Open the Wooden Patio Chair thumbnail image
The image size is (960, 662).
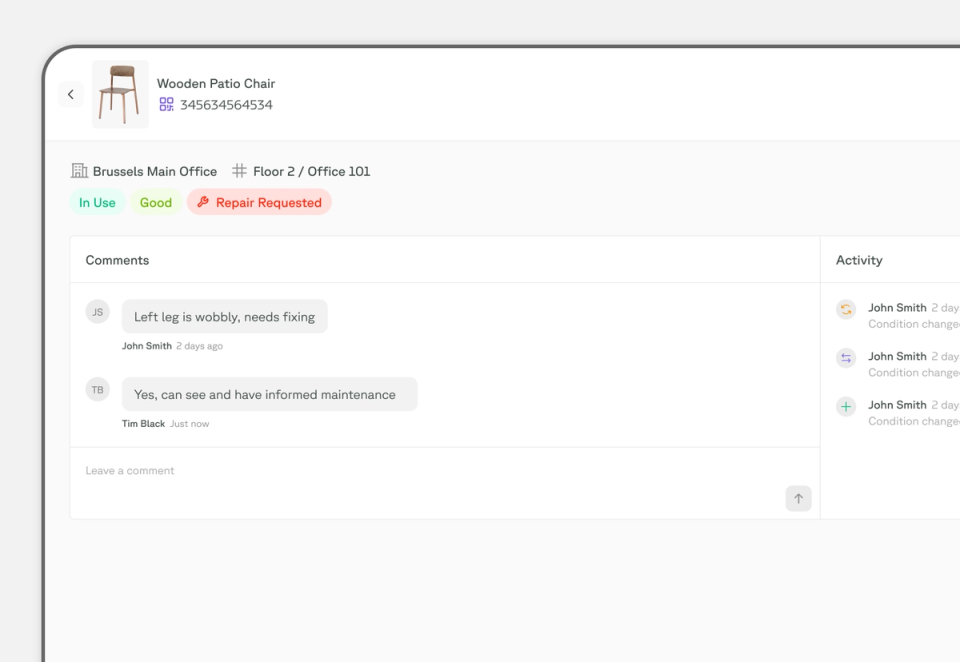pos(120,94)
